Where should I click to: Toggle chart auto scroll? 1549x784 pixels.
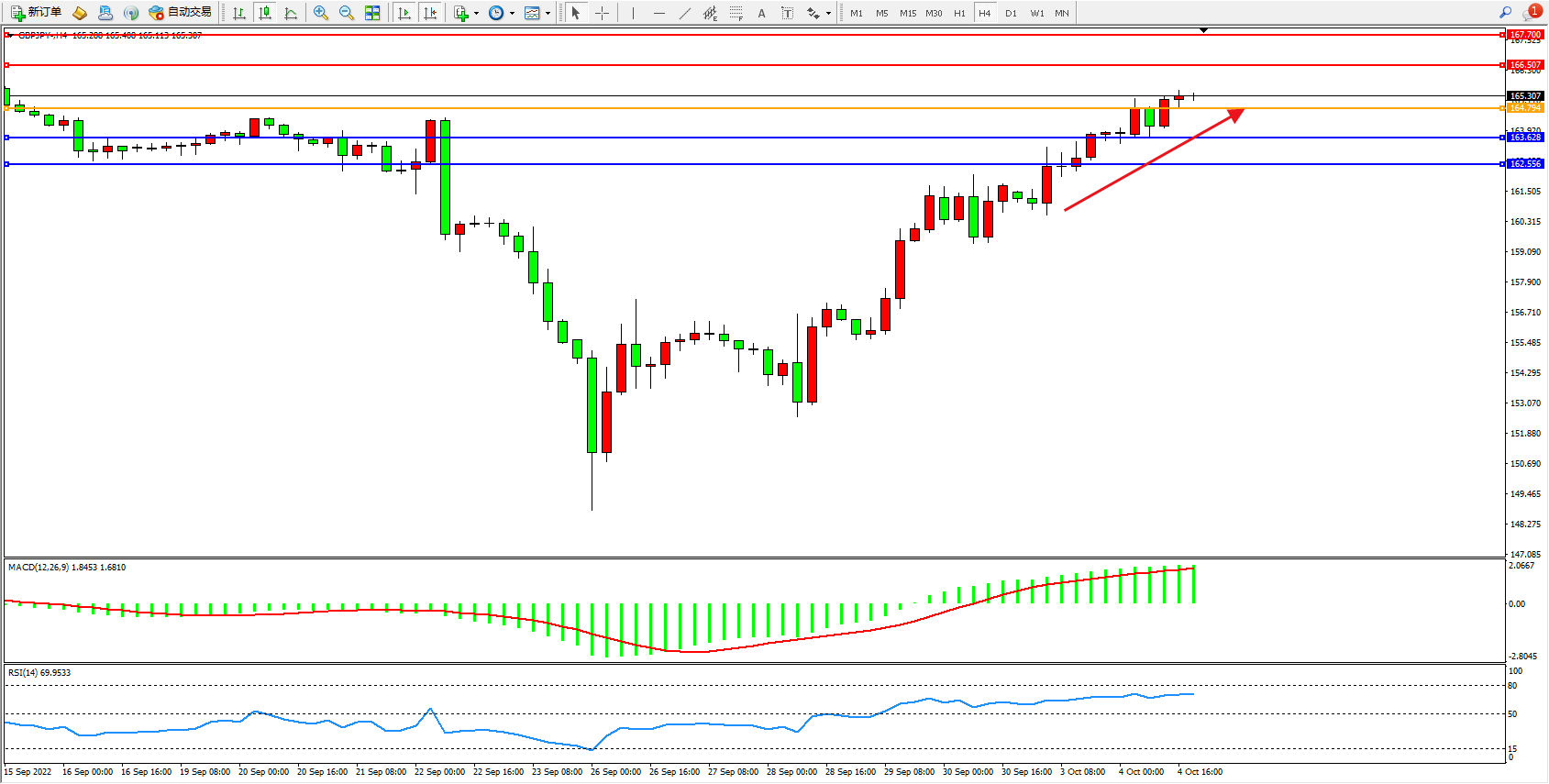[x=404, y=13]
